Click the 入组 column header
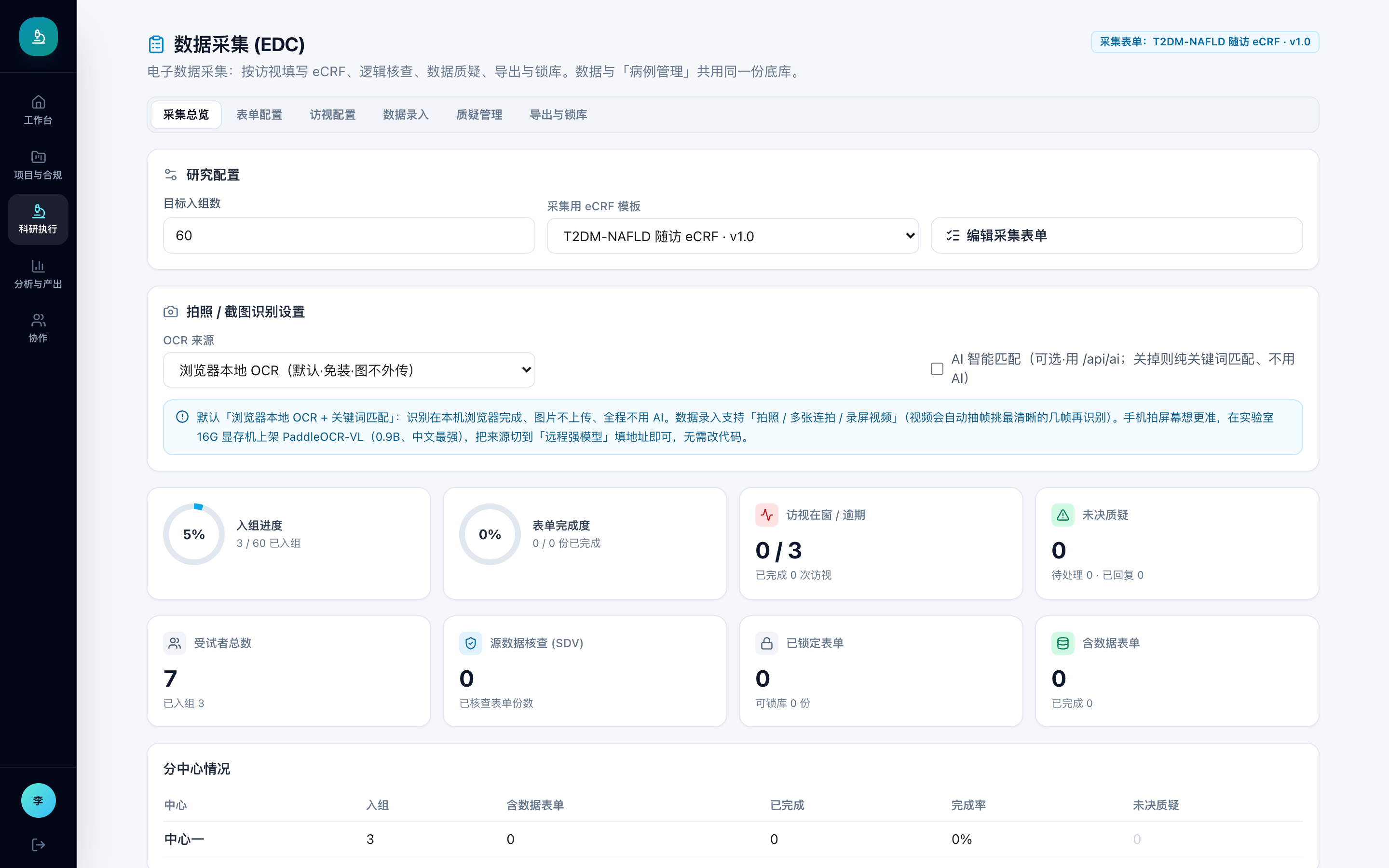Screen dimensions: 1389x868 click(x=378, y=805)
